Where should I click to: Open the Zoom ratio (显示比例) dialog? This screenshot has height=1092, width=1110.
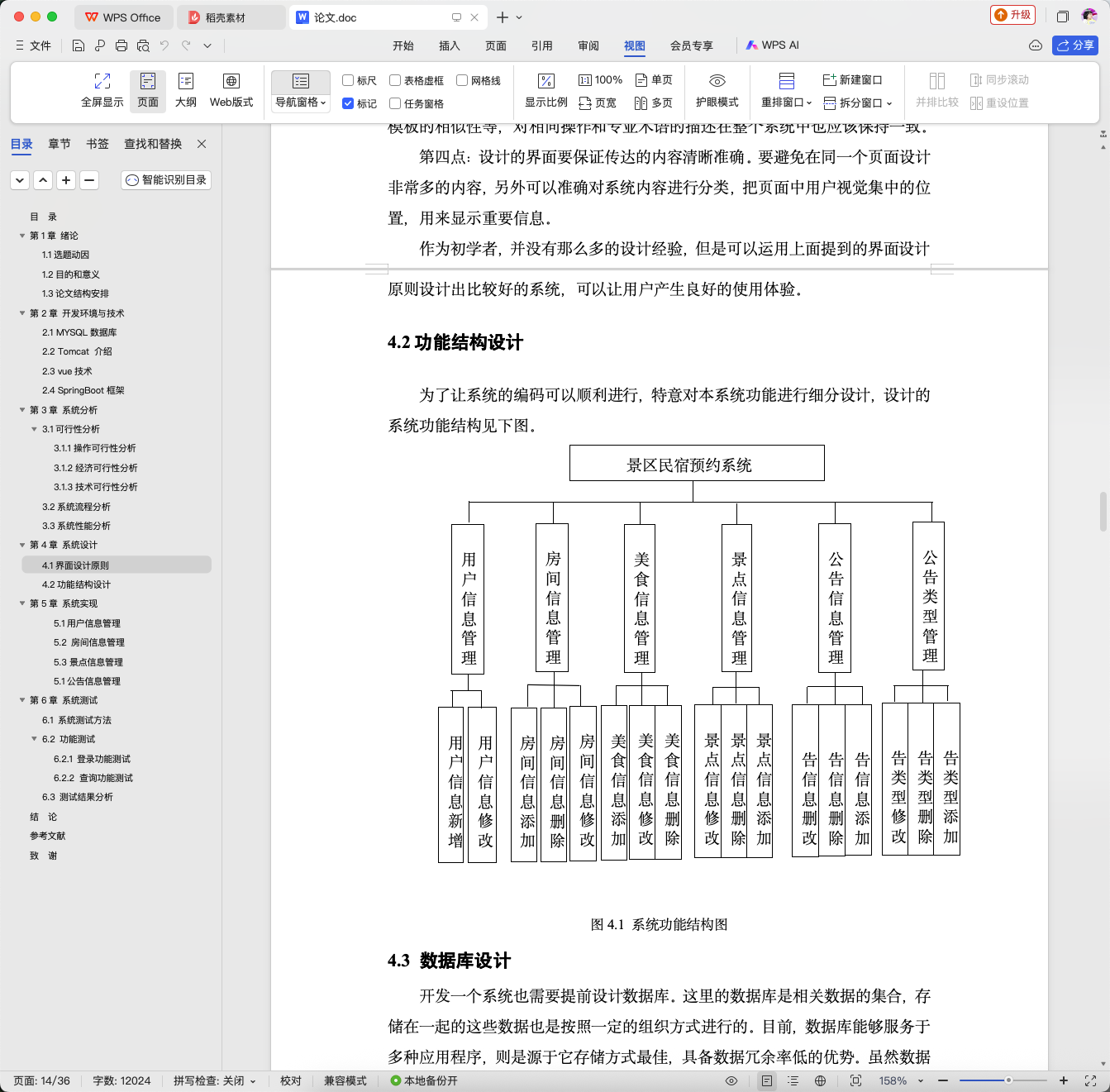(546, 91)
